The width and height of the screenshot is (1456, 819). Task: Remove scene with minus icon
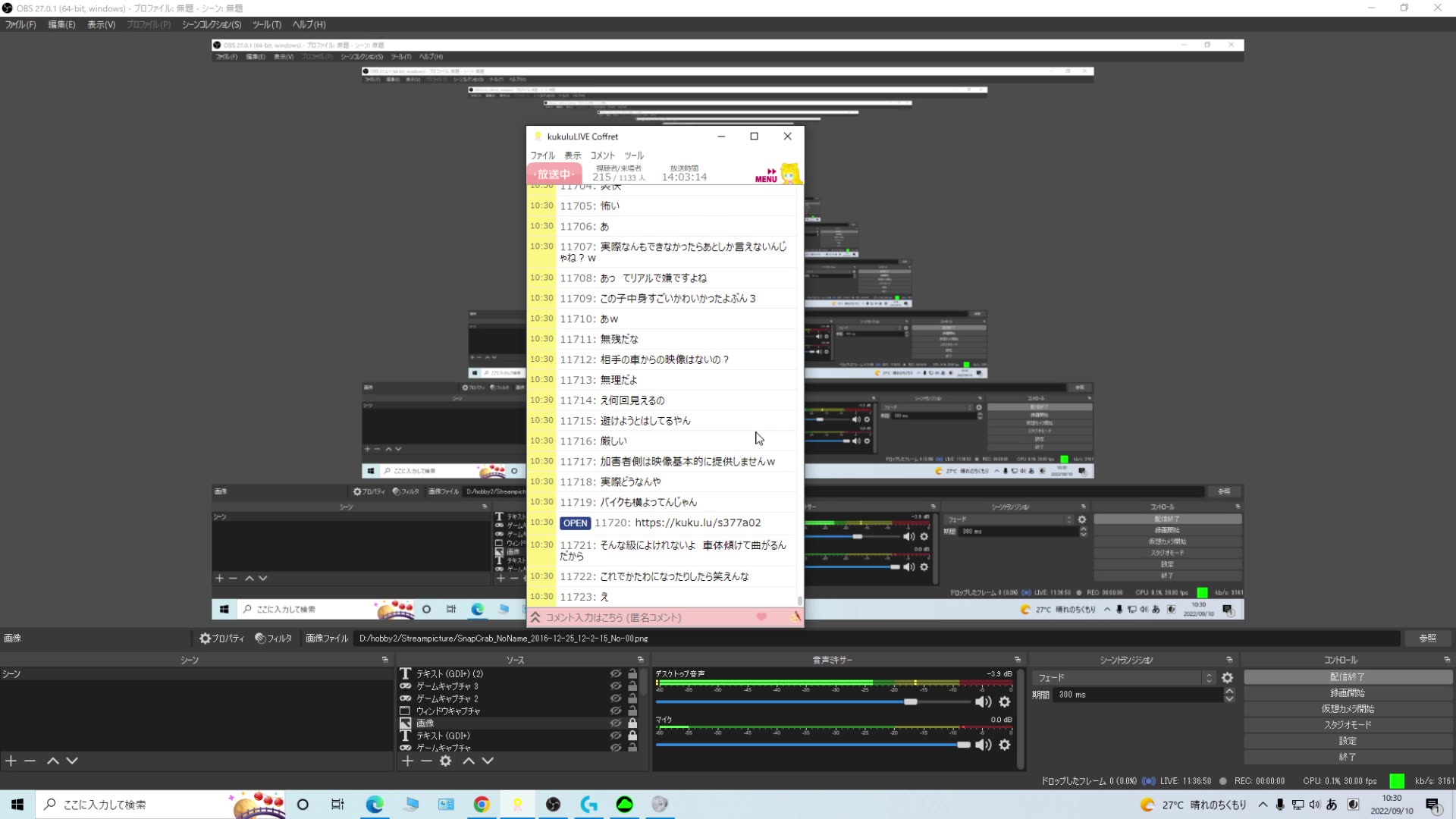tap(30, 761)
